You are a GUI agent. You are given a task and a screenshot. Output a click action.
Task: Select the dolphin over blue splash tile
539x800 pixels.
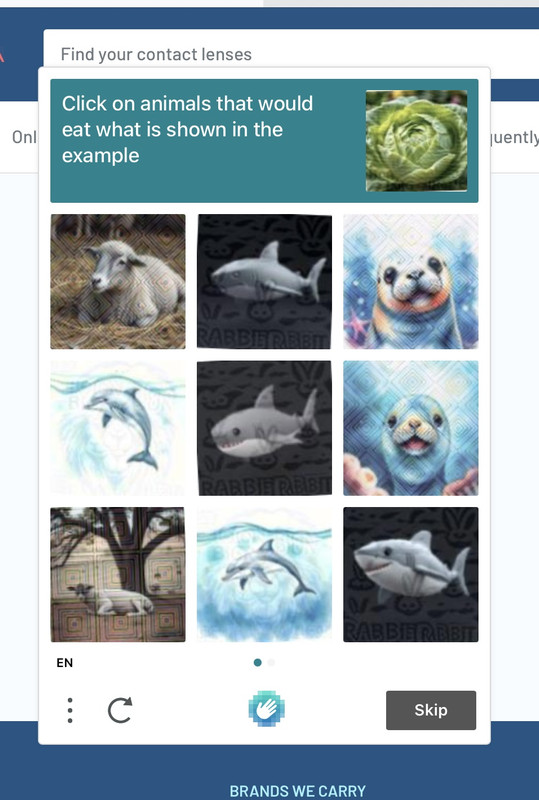point(264,574)
